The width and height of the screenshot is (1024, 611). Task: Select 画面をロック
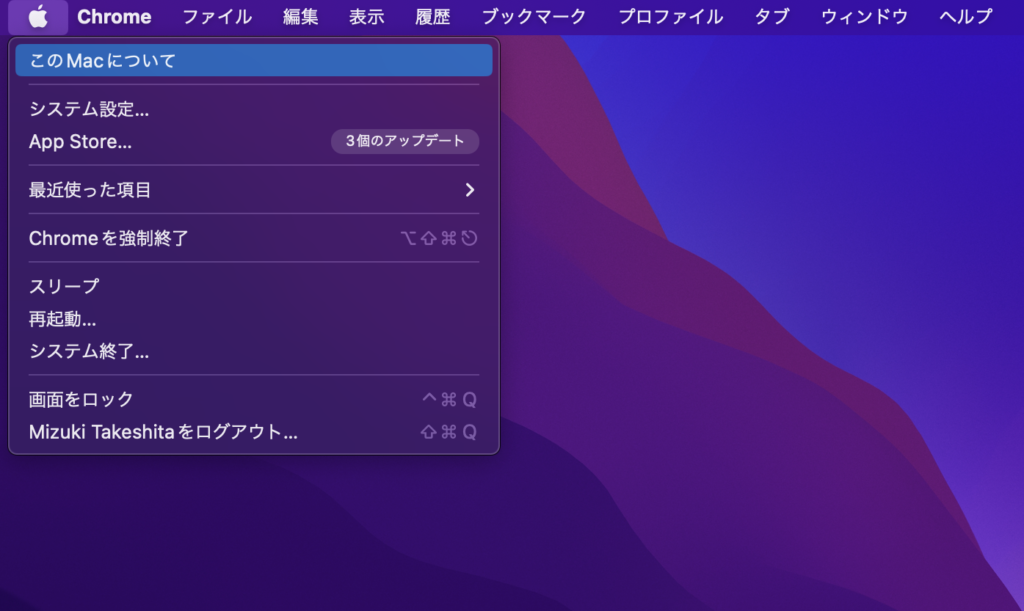pos(254,400)
